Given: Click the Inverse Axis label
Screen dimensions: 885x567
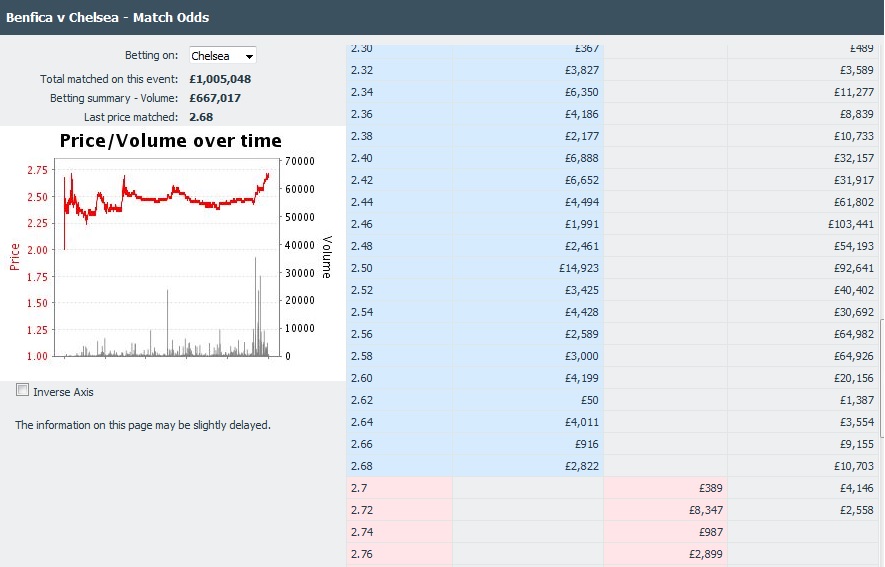Looking at the screenshot, I should (63, 392).
